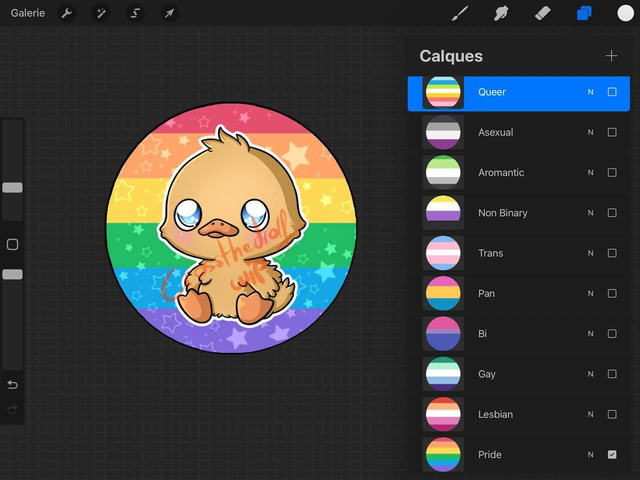Open blend mode N of Trans layer
The width and height of the screenshot is (640, 480).
click(x=590, y=253)
